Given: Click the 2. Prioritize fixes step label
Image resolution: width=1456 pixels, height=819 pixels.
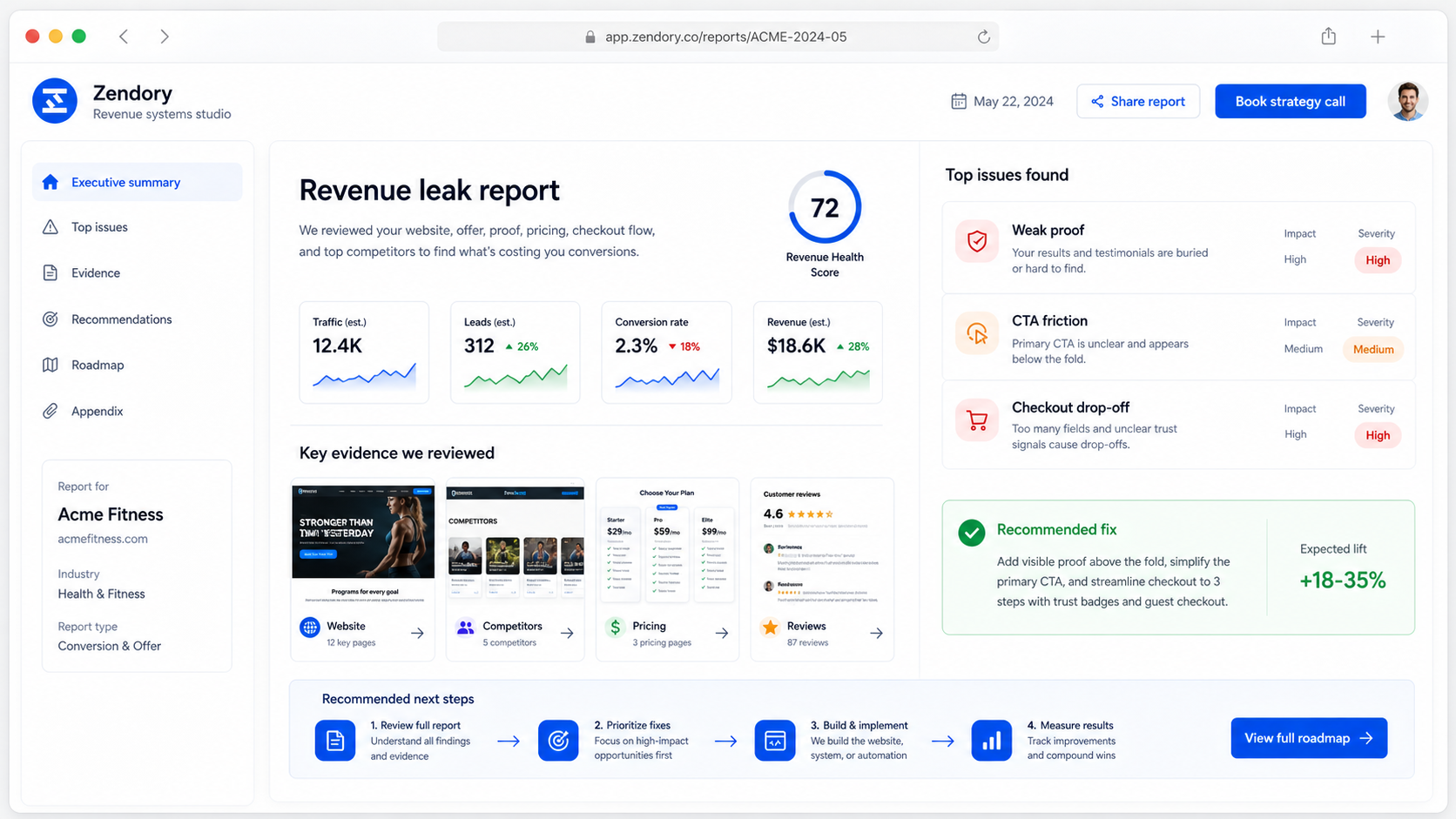Looking at the screenshot, I should pos(632,725).
